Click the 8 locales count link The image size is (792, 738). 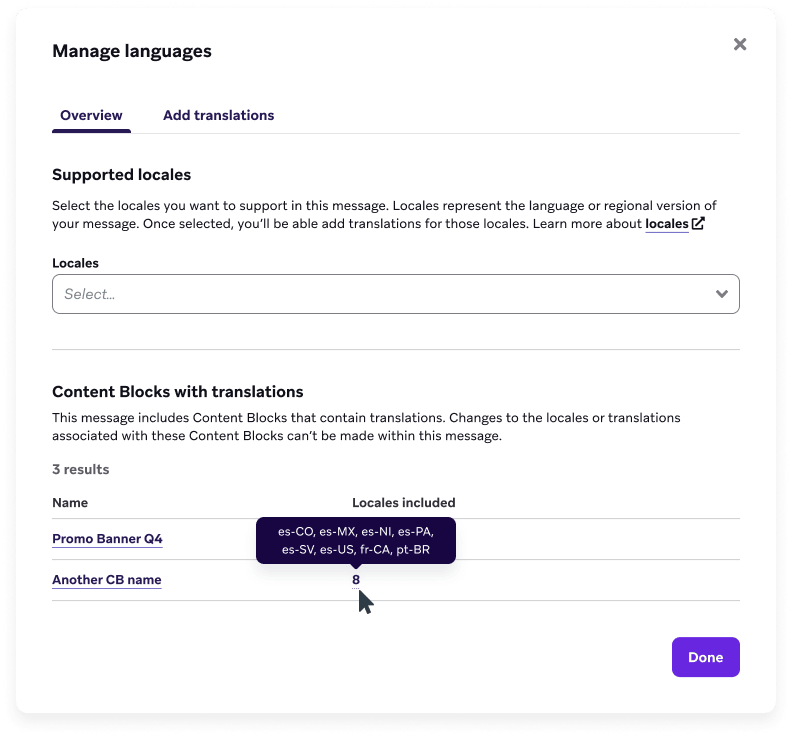356,580
